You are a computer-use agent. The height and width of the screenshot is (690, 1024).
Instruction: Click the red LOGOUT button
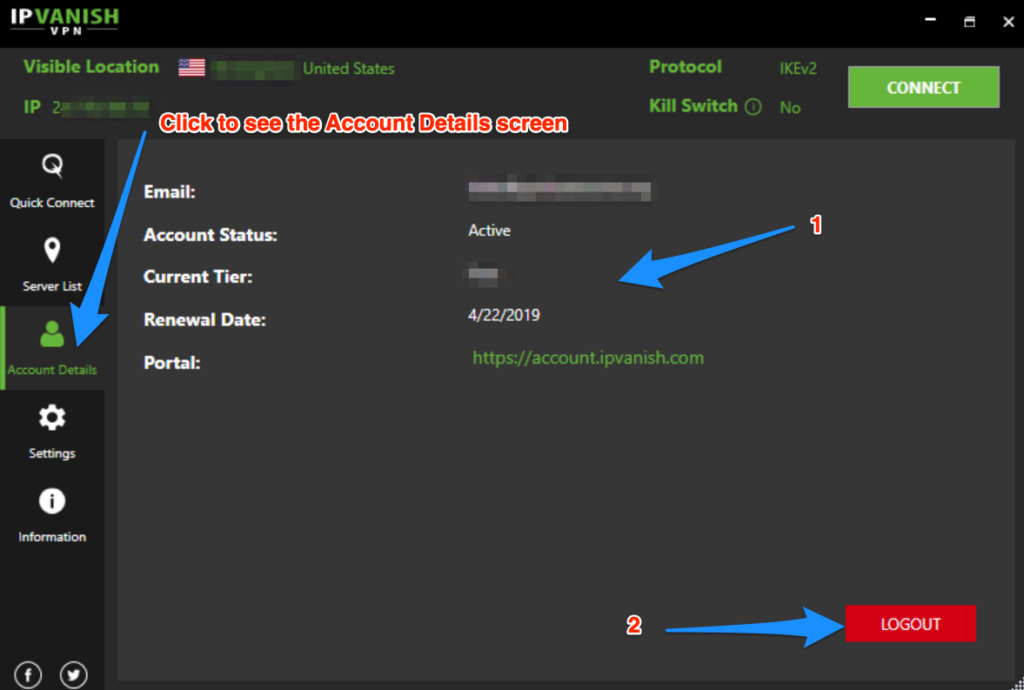point(910,623)
